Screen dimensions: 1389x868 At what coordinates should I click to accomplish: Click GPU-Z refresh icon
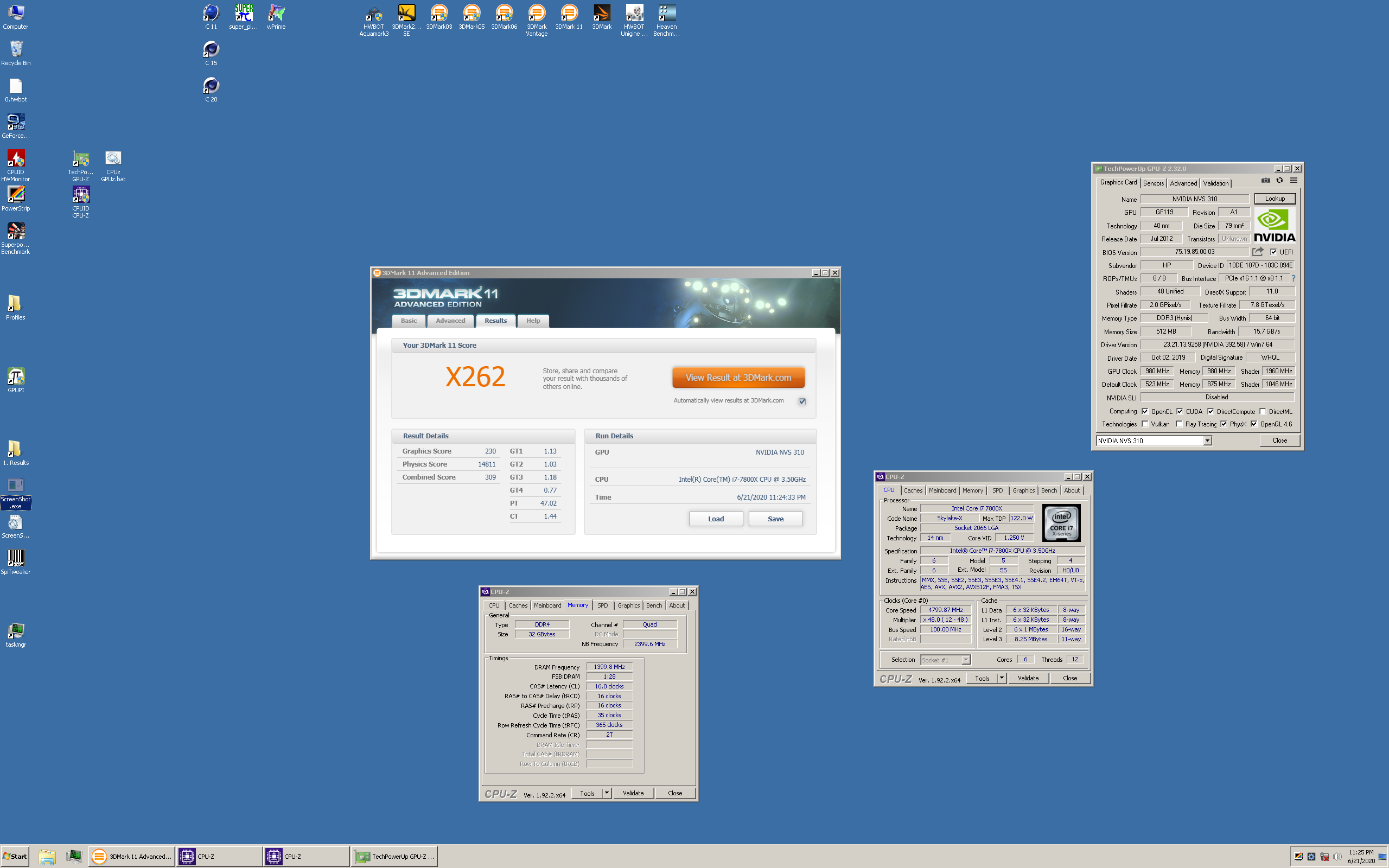click(x=1279, y=180)
